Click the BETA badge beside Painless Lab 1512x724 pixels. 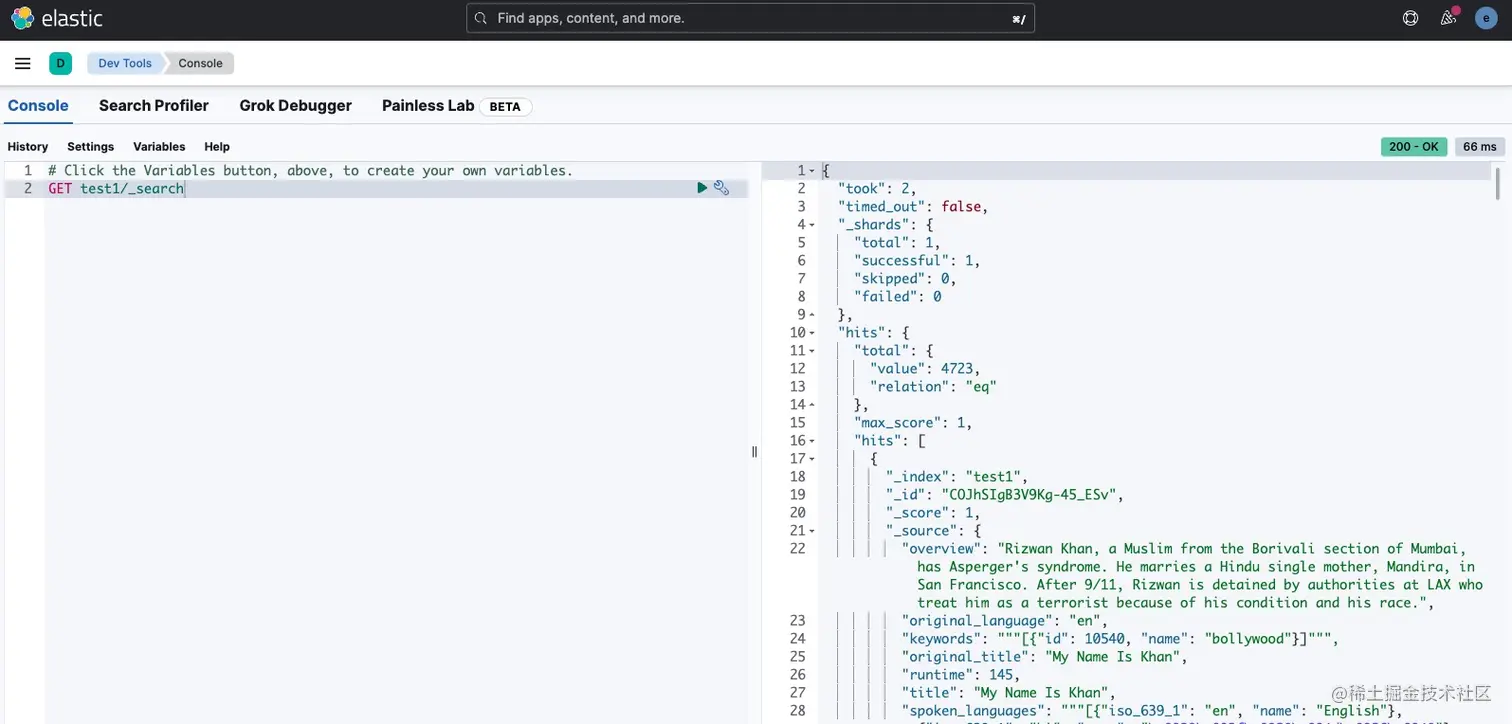(x=505, y=107)
